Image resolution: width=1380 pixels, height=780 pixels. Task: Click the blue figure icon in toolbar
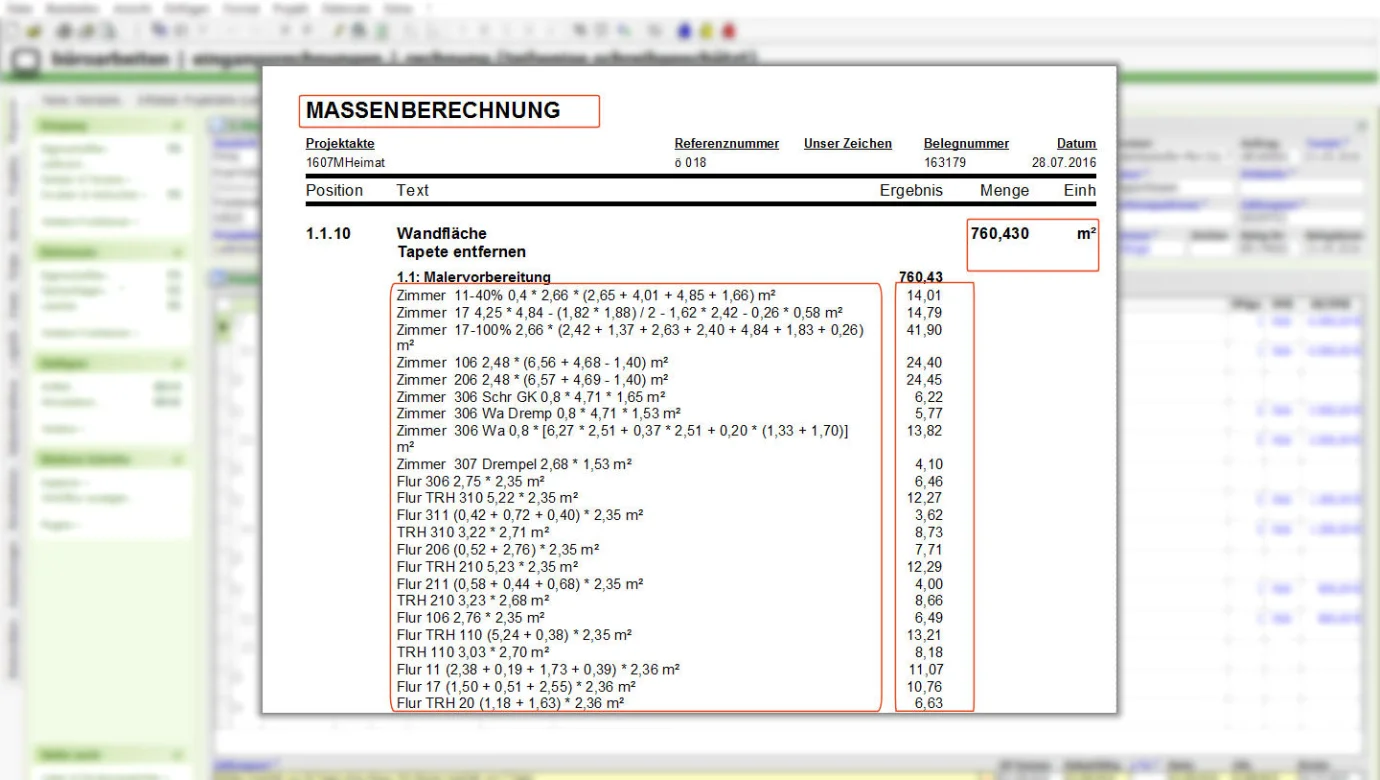pyautogui.click(x=684, y=32)
